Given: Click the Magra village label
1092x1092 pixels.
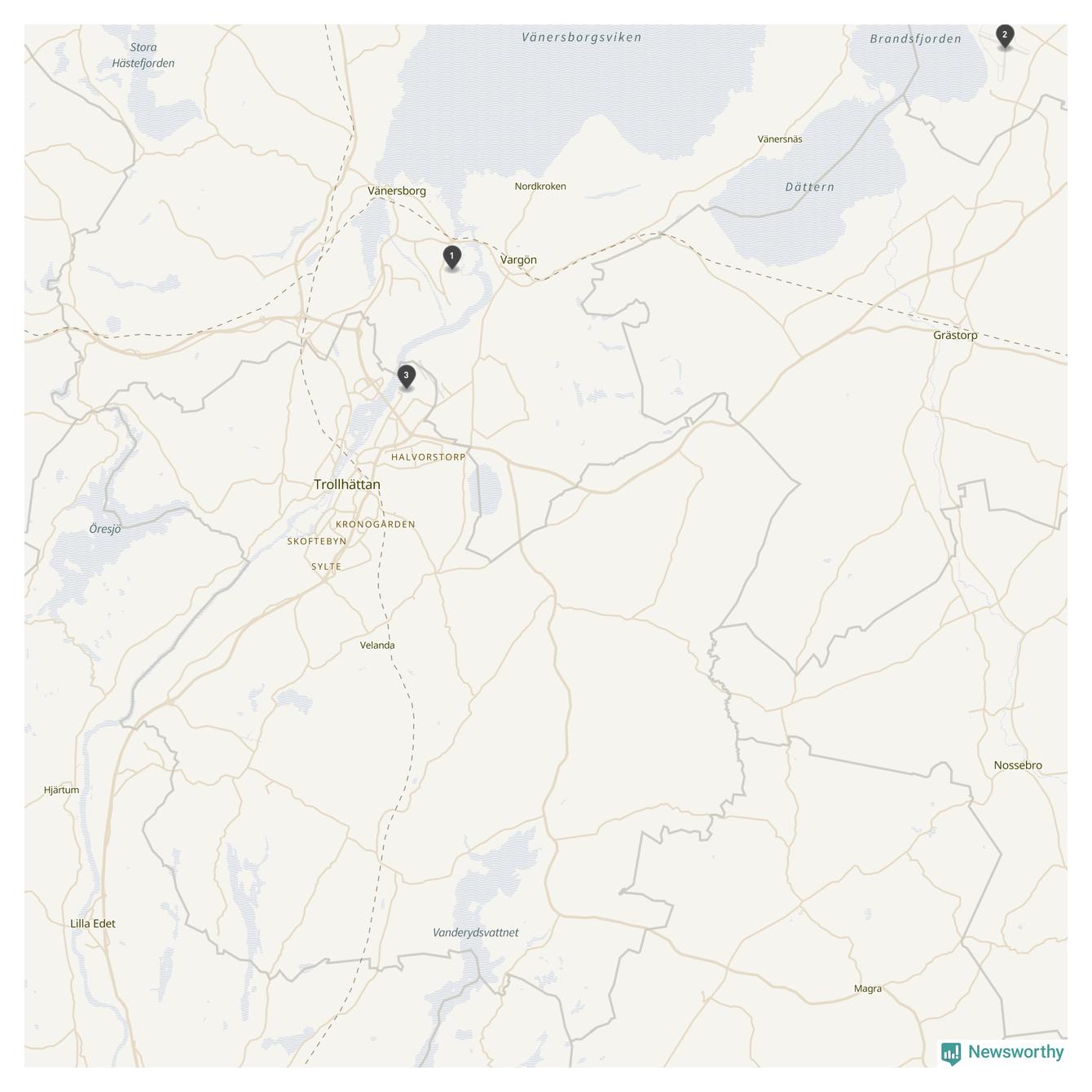Looking at the screenshot, I should coord(868,989).
